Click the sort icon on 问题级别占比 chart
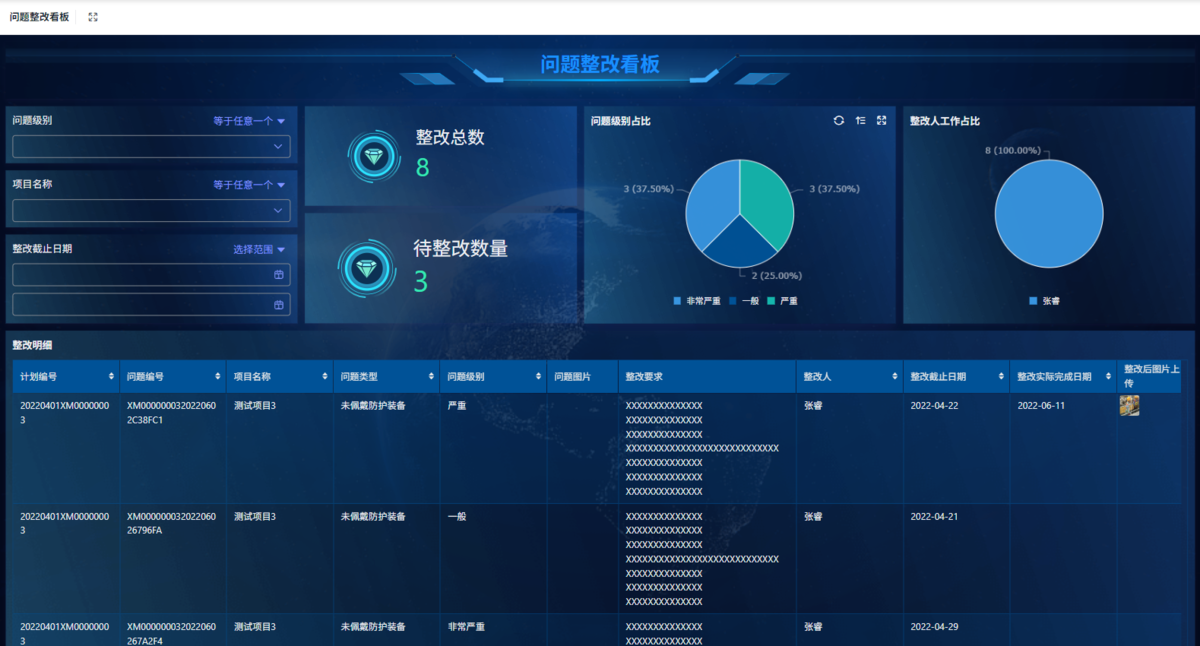 (860, 121)
